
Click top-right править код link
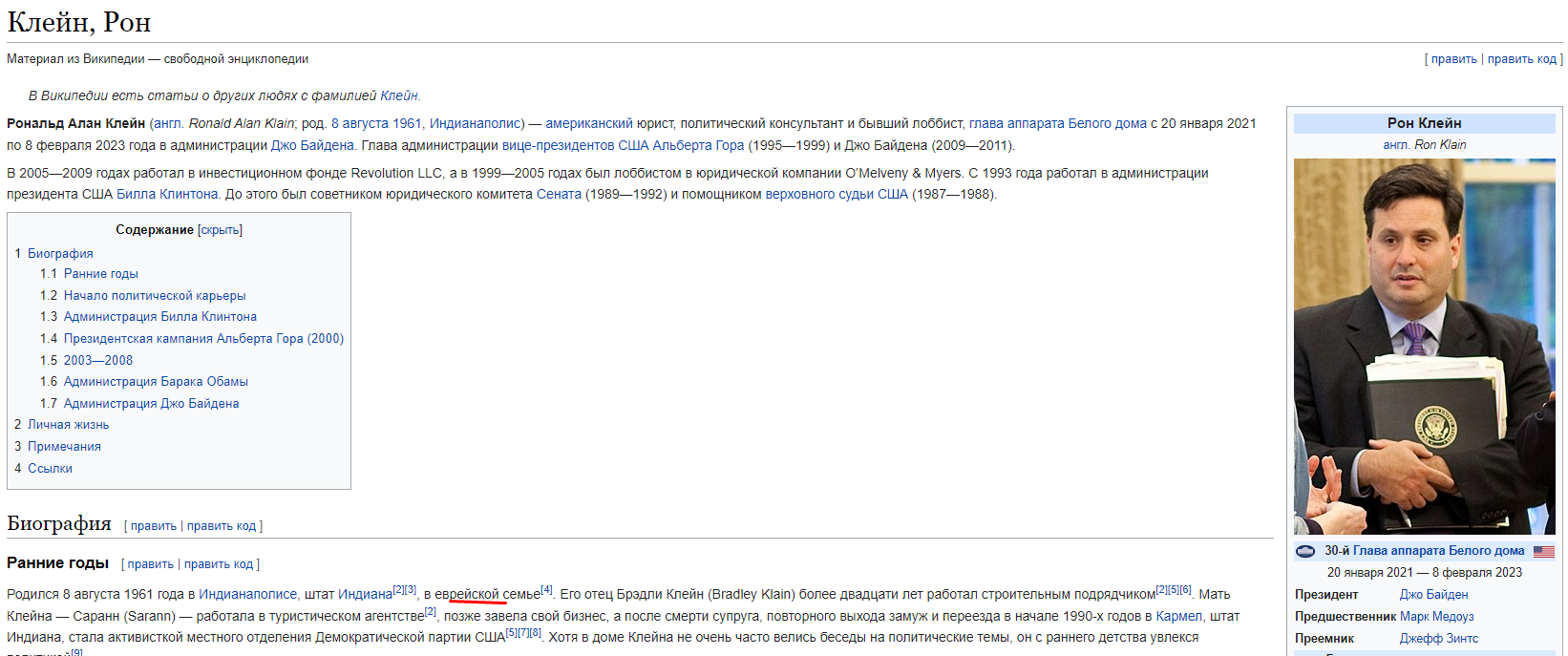1521,59
